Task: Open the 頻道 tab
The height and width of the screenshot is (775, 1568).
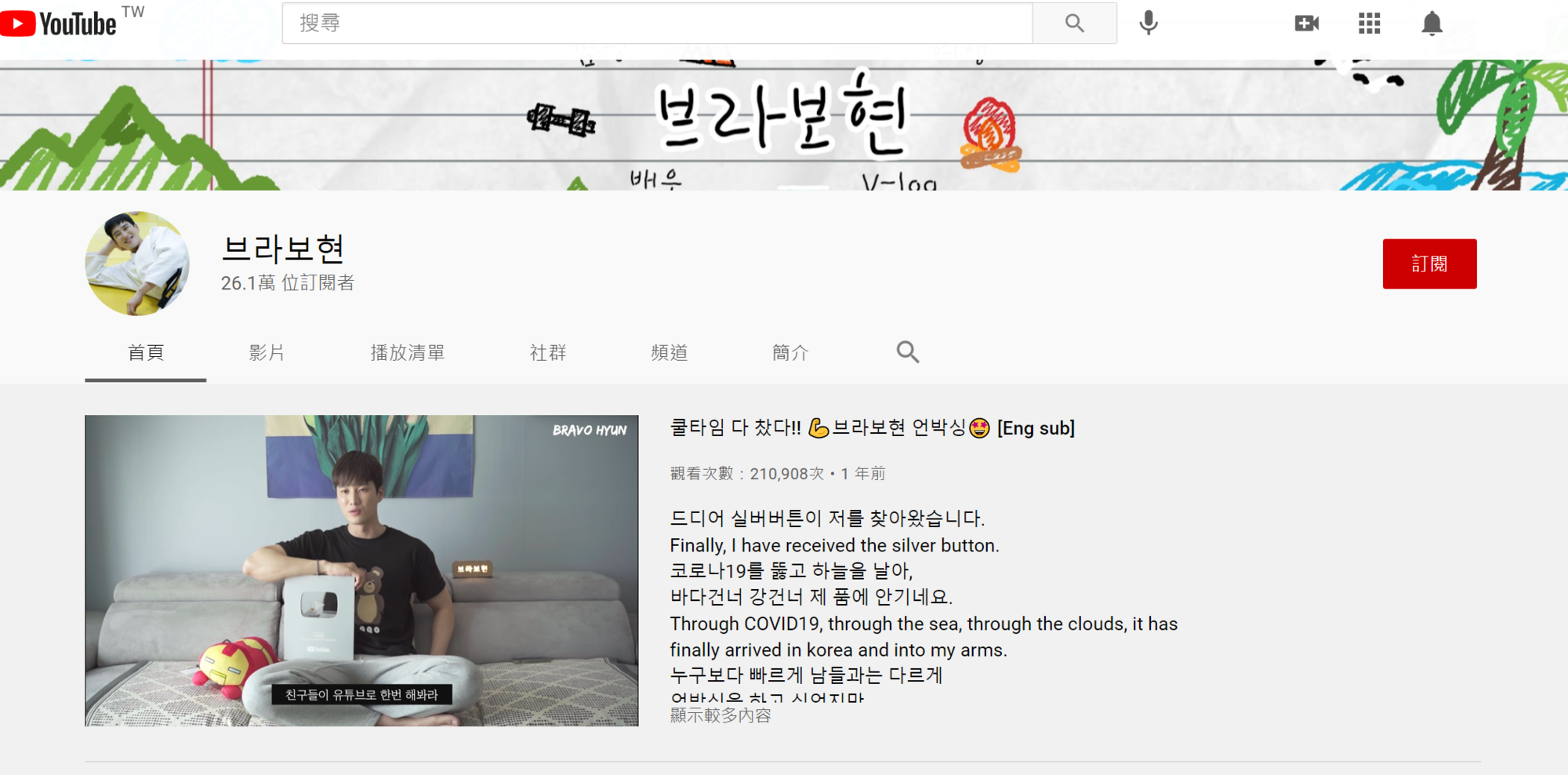Action: point(670,353)
